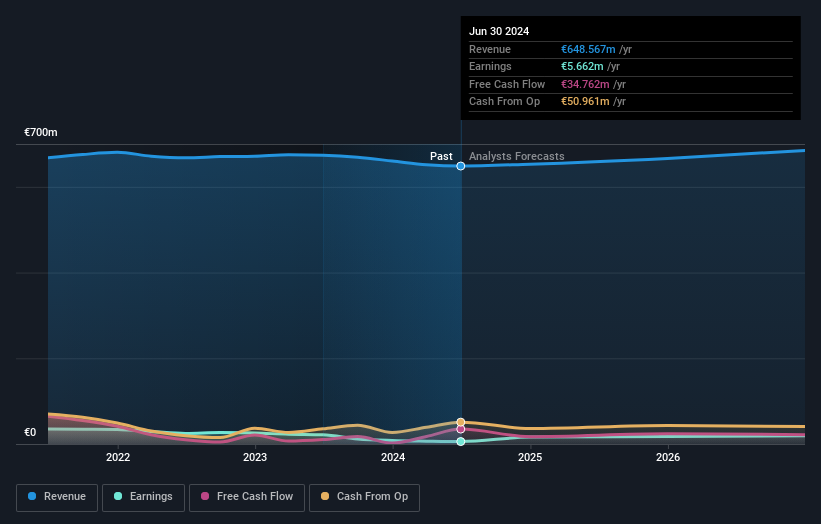Select the 2026 x-axis label
The image size is (821, 524).
pyautogui.click(x=668, y=457)
